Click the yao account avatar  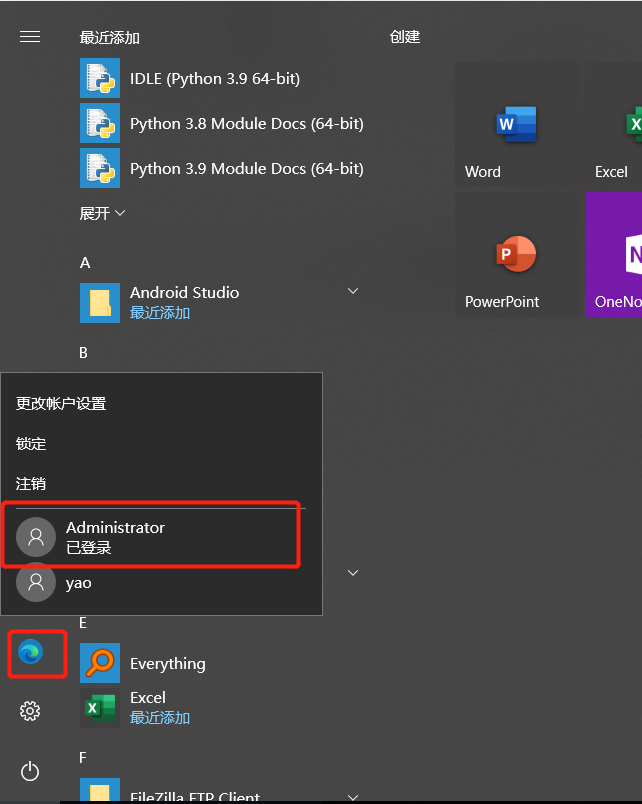36,582
